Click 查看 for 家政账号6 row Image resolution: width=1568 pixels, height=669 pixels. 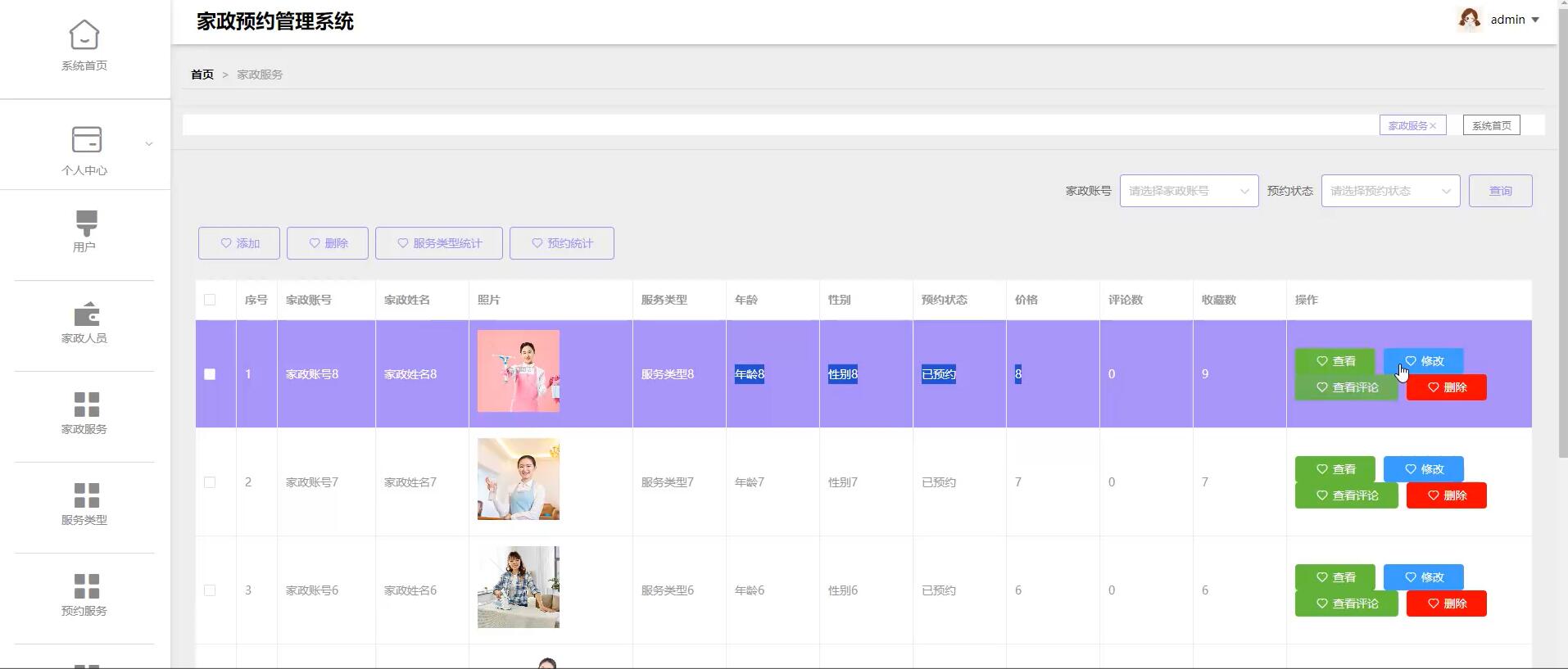1335,577
